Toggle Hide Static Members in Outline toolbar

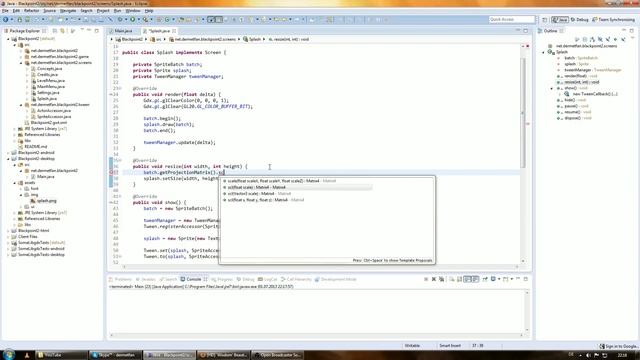(608, 39)
